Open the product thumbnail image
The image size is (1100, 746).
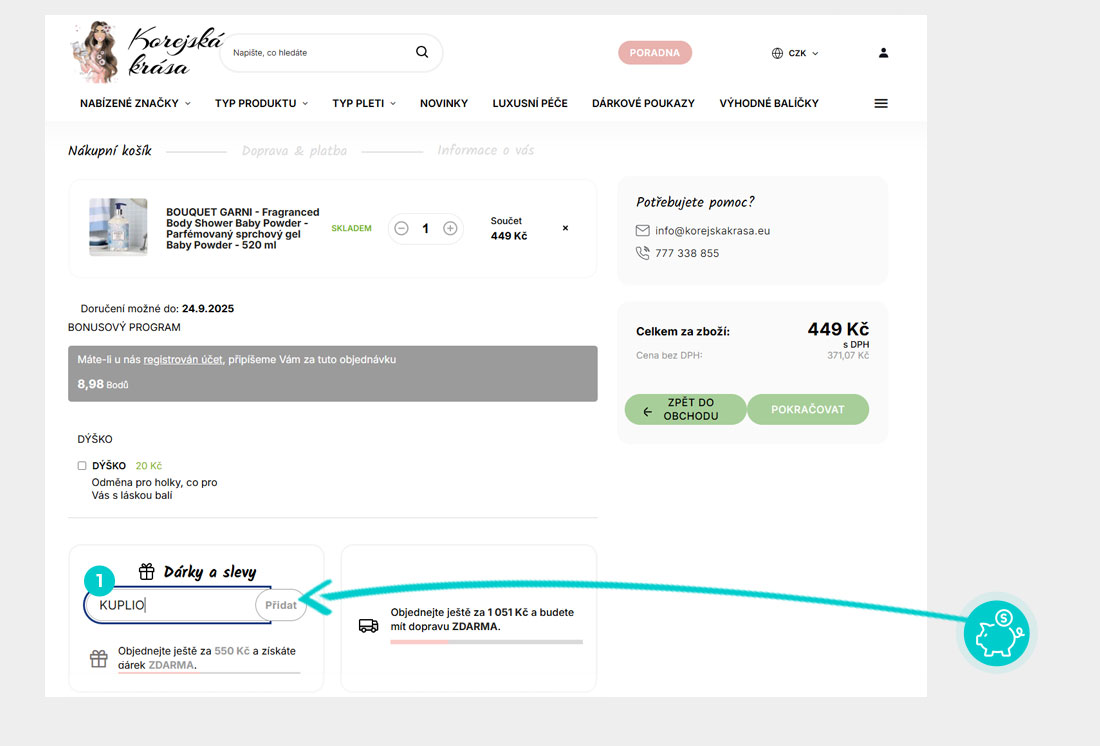point(118,227)
